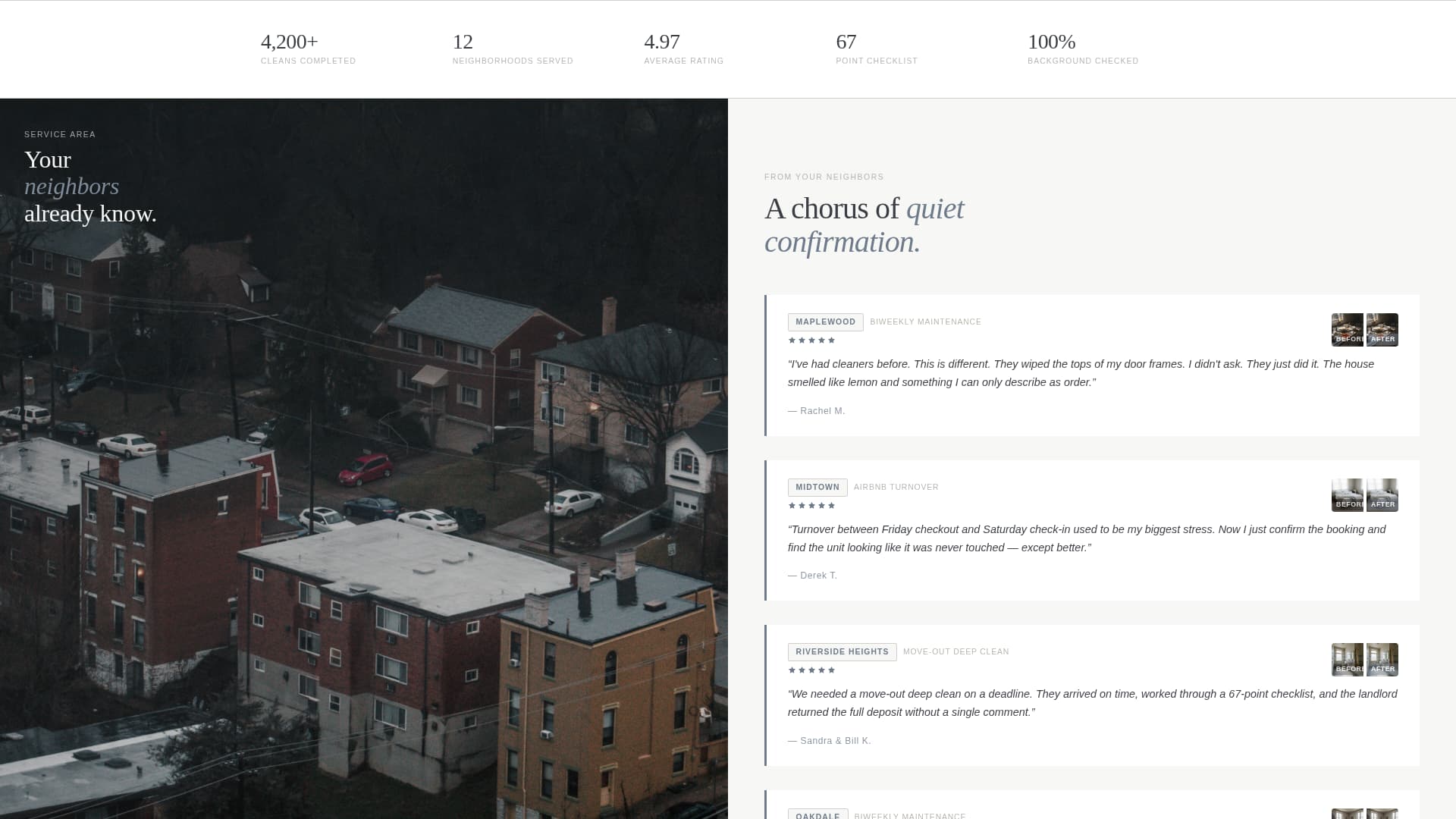Viewport: 1456px width, 819px height.
Task: Click Rachel M.'s quote about door frames
Action: click(1081, 373)
